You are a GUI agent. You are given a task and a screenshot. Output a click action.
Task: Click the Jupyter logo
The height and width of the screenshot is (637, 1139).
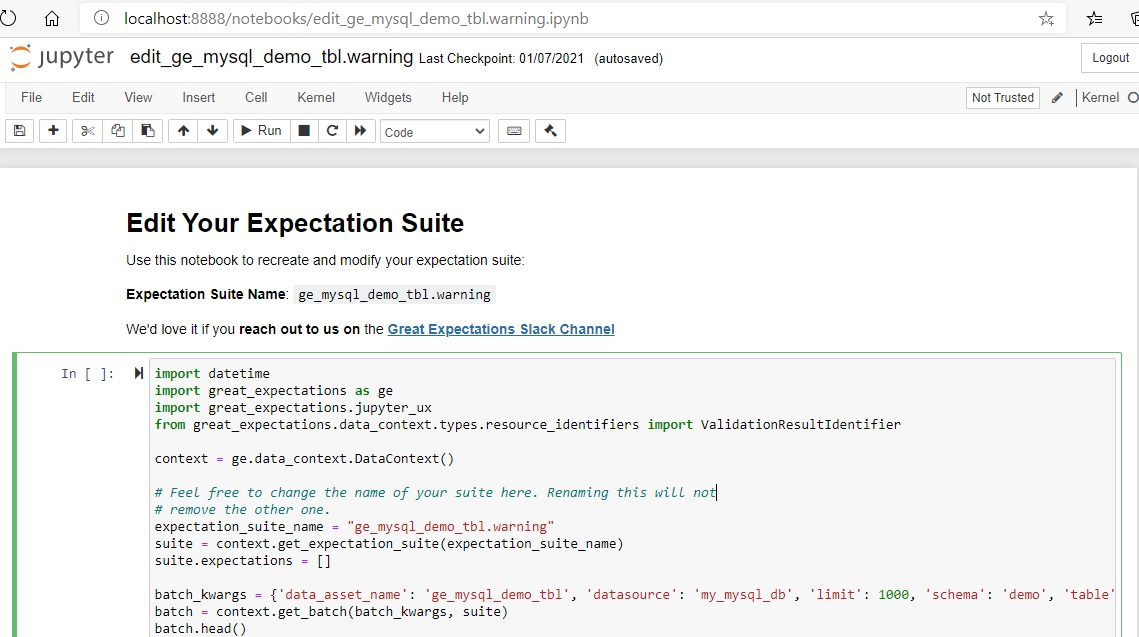coord(62,57)
